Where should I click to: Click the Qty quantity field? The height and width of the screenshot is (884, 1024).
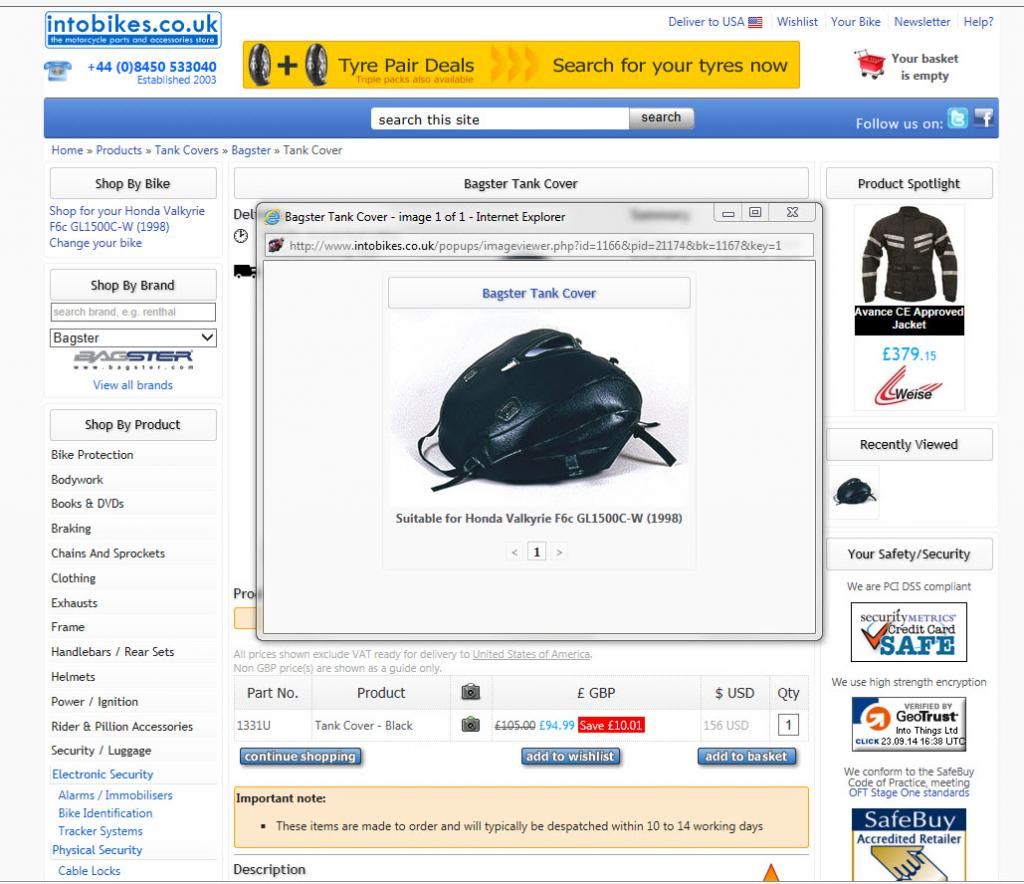pos(788,725)
